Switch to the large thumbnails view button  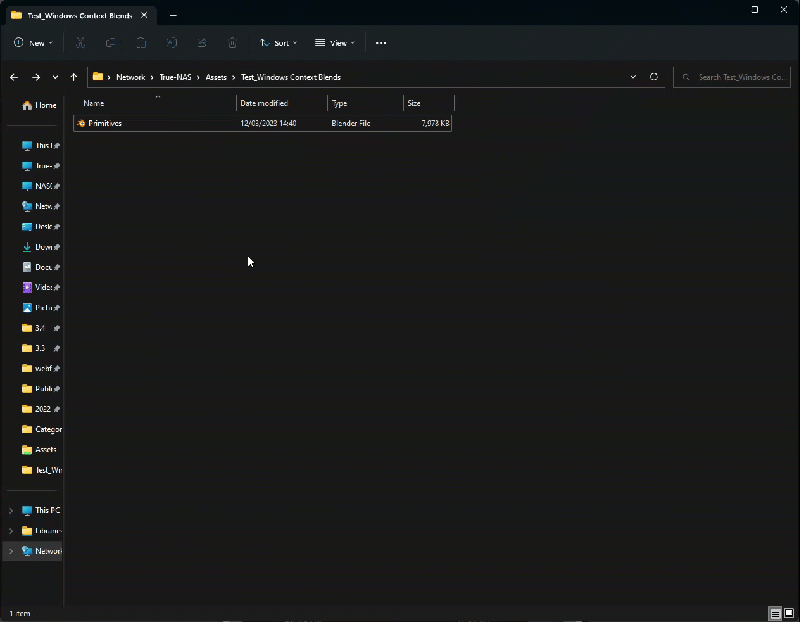(x=788, y=613)
